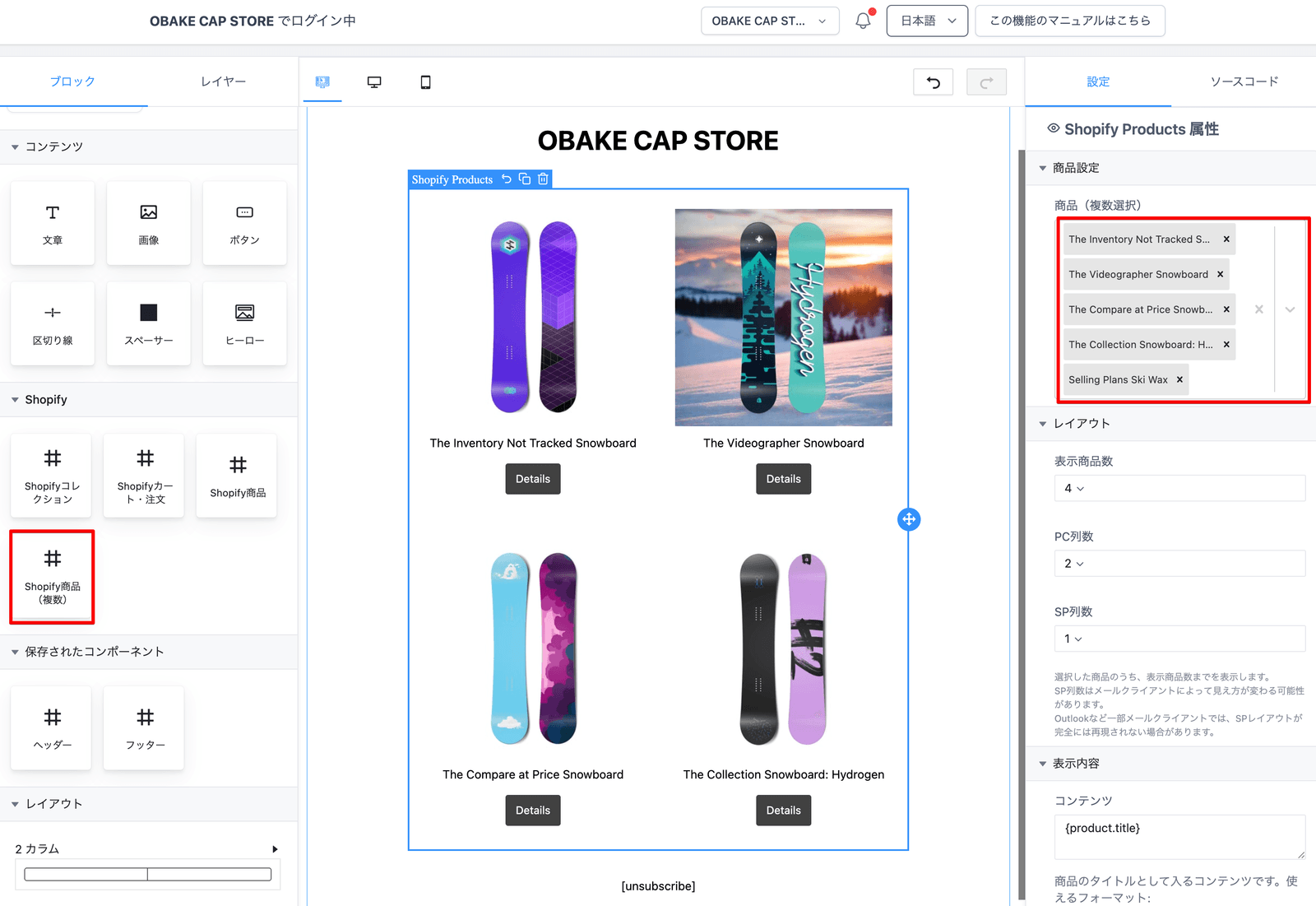Image resolution: width=1316 pixels, height=906 pixels.
Task: Click Details for The Videographer Snowboard
Action: pos(784,479)
